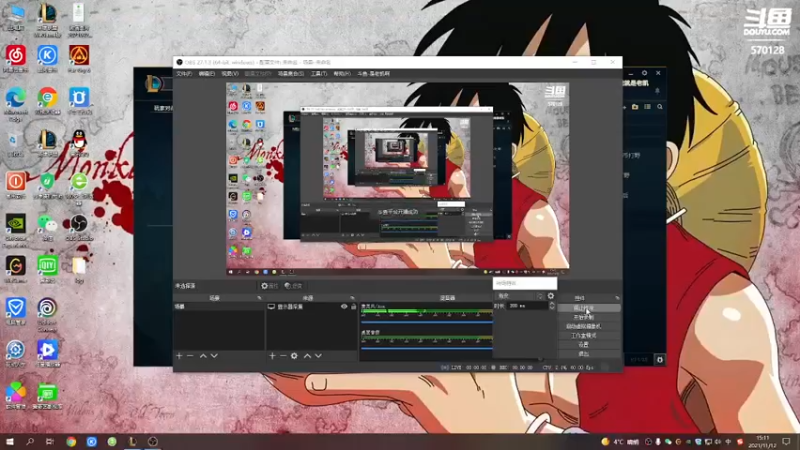Open taskbar search magnifier
The width and height of the screenshot is (800, 450).
30,441
